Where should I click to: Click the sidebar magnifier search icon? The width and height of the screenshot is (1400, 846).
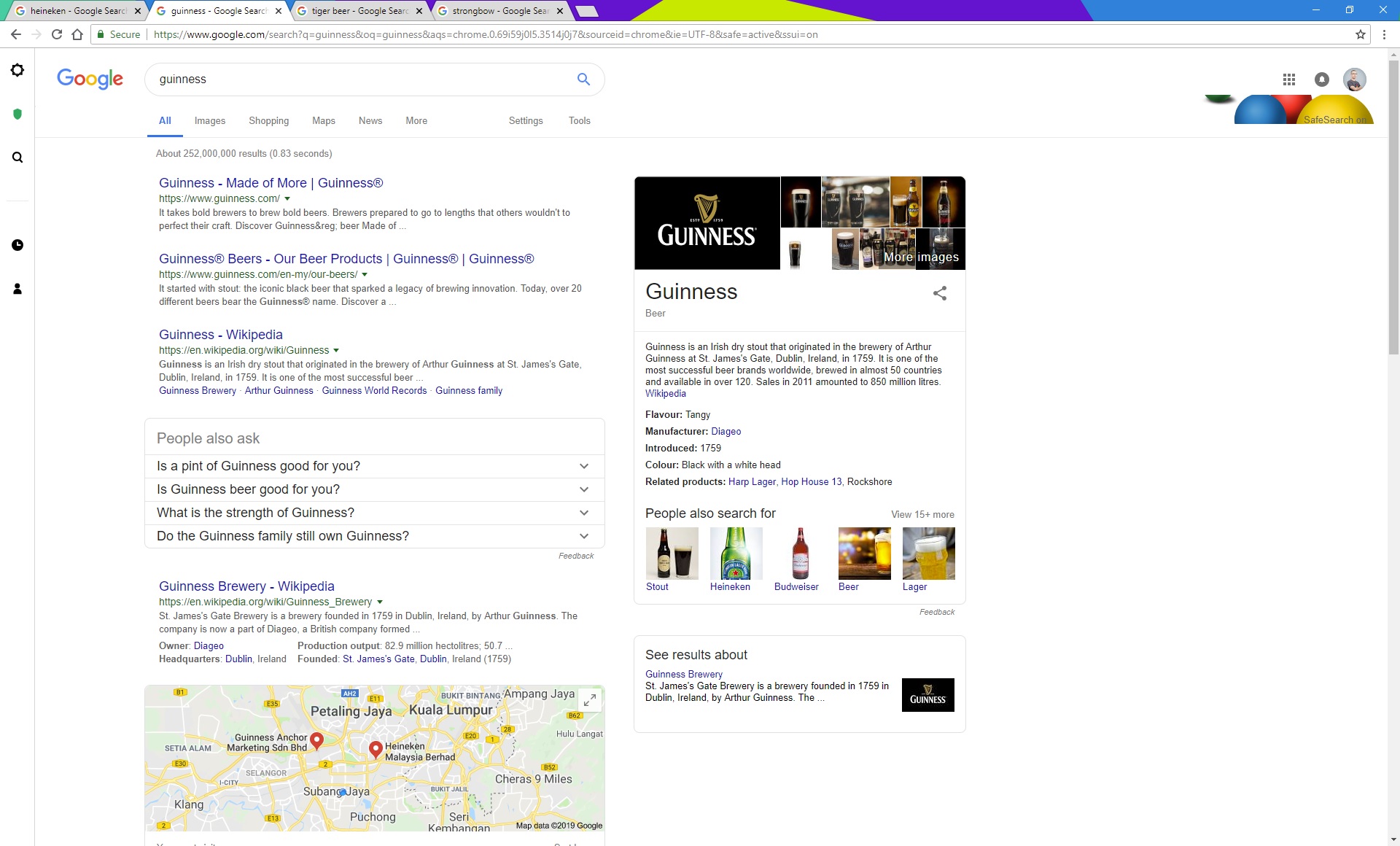(17, 158)
